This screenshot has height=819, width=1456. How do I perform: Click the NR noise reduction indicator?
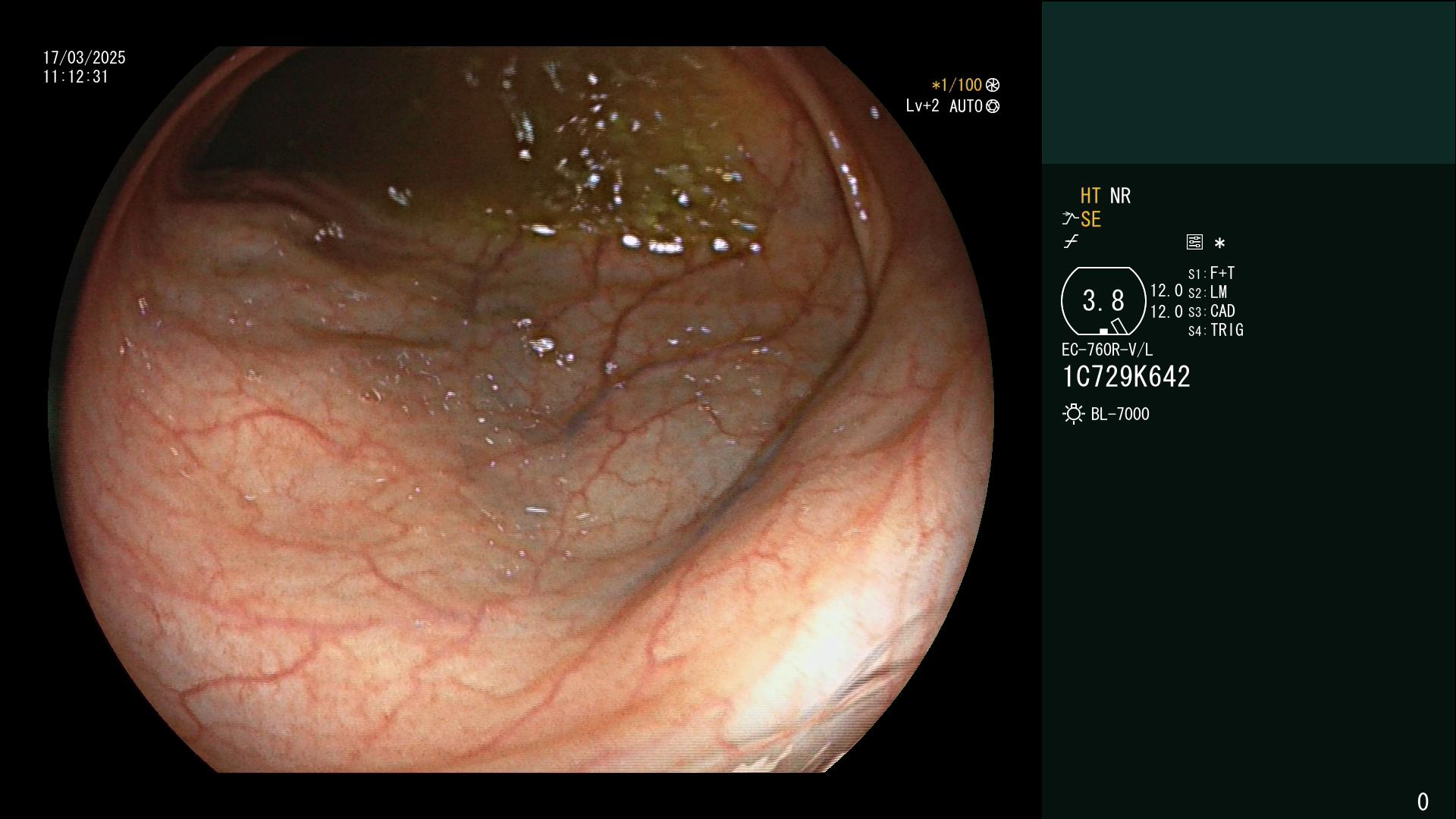coord(1120,196)
